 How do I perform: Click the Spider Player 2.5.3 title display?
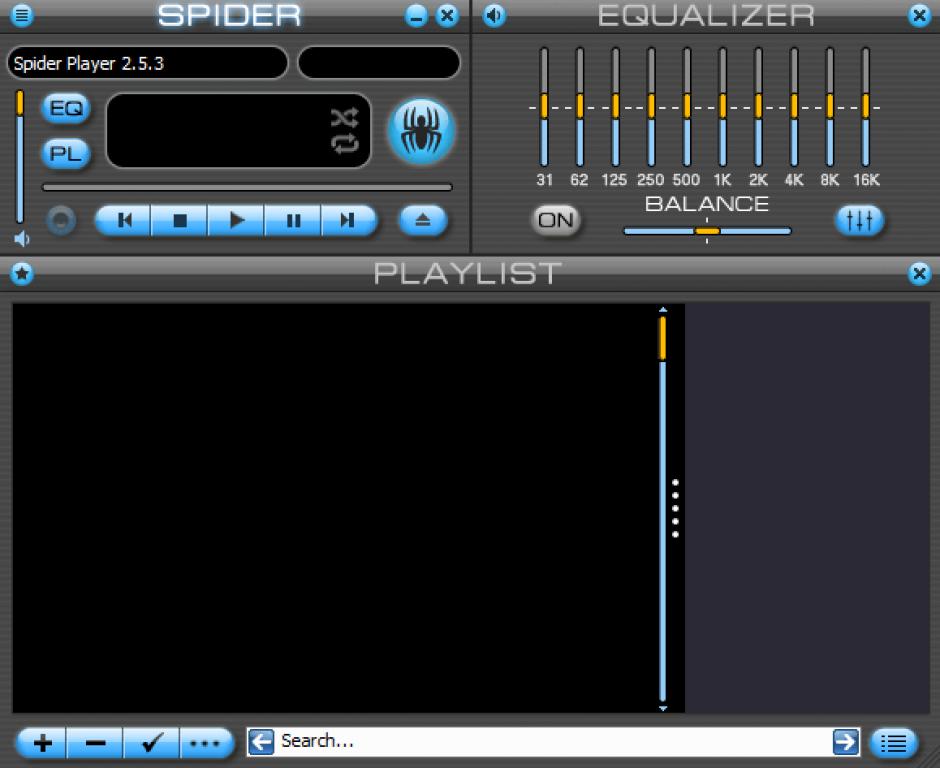(x=147, y=63)
